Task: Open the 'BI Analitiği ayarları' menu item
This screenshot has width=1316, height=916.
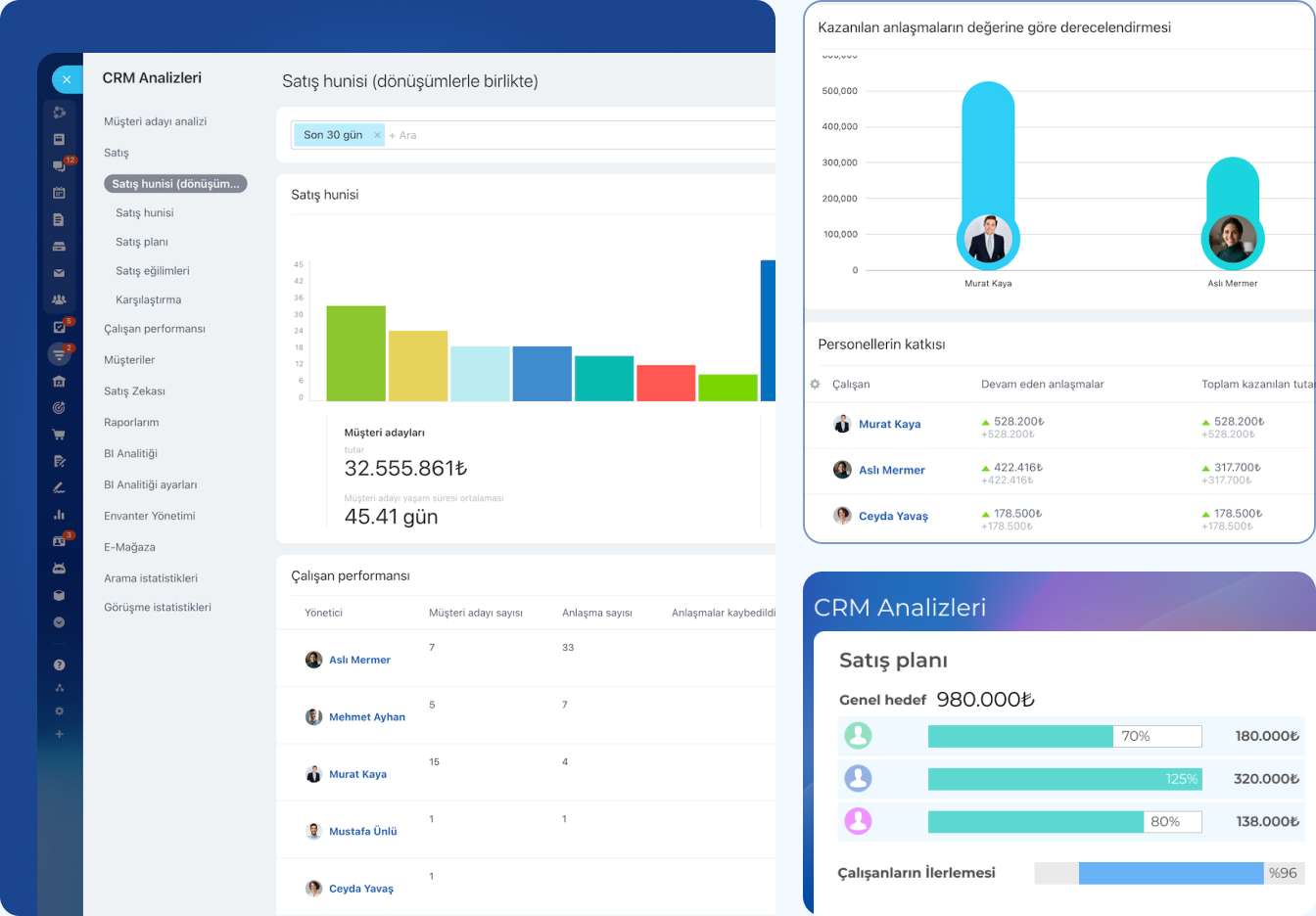Action: (x=151, y=485)
